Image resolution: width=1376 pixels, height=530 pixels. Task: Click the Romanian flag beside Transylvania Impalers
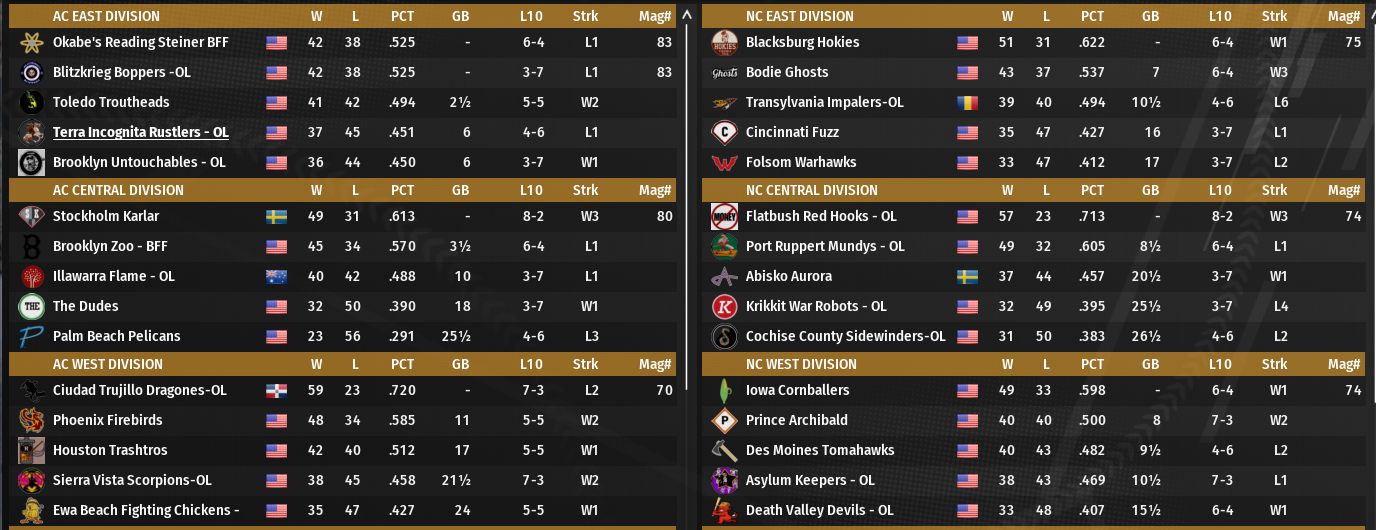point(967,103)
